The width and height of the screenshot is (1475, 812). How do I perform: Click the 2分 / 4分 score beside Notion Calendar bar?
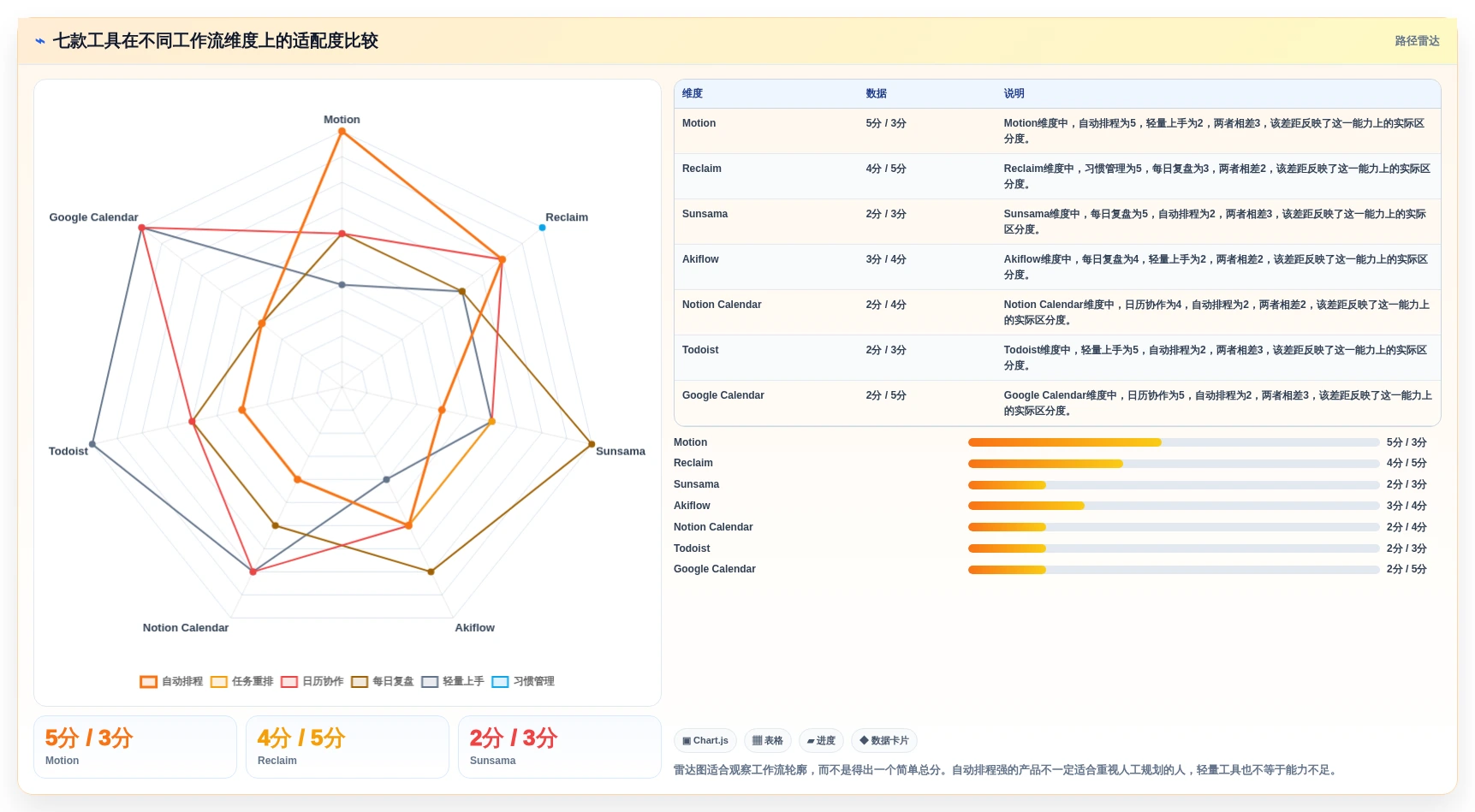(x=1407, y=527)
